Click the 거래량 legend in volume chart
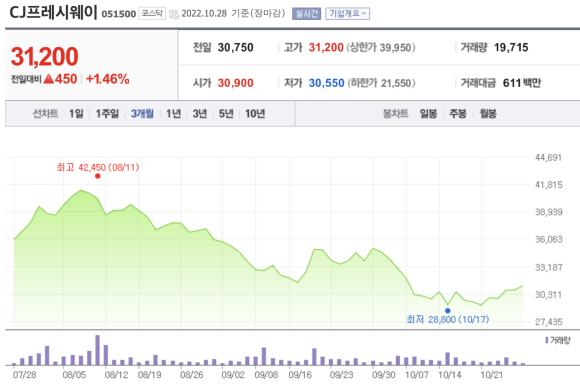580x392 pixels. click(558, 340)
